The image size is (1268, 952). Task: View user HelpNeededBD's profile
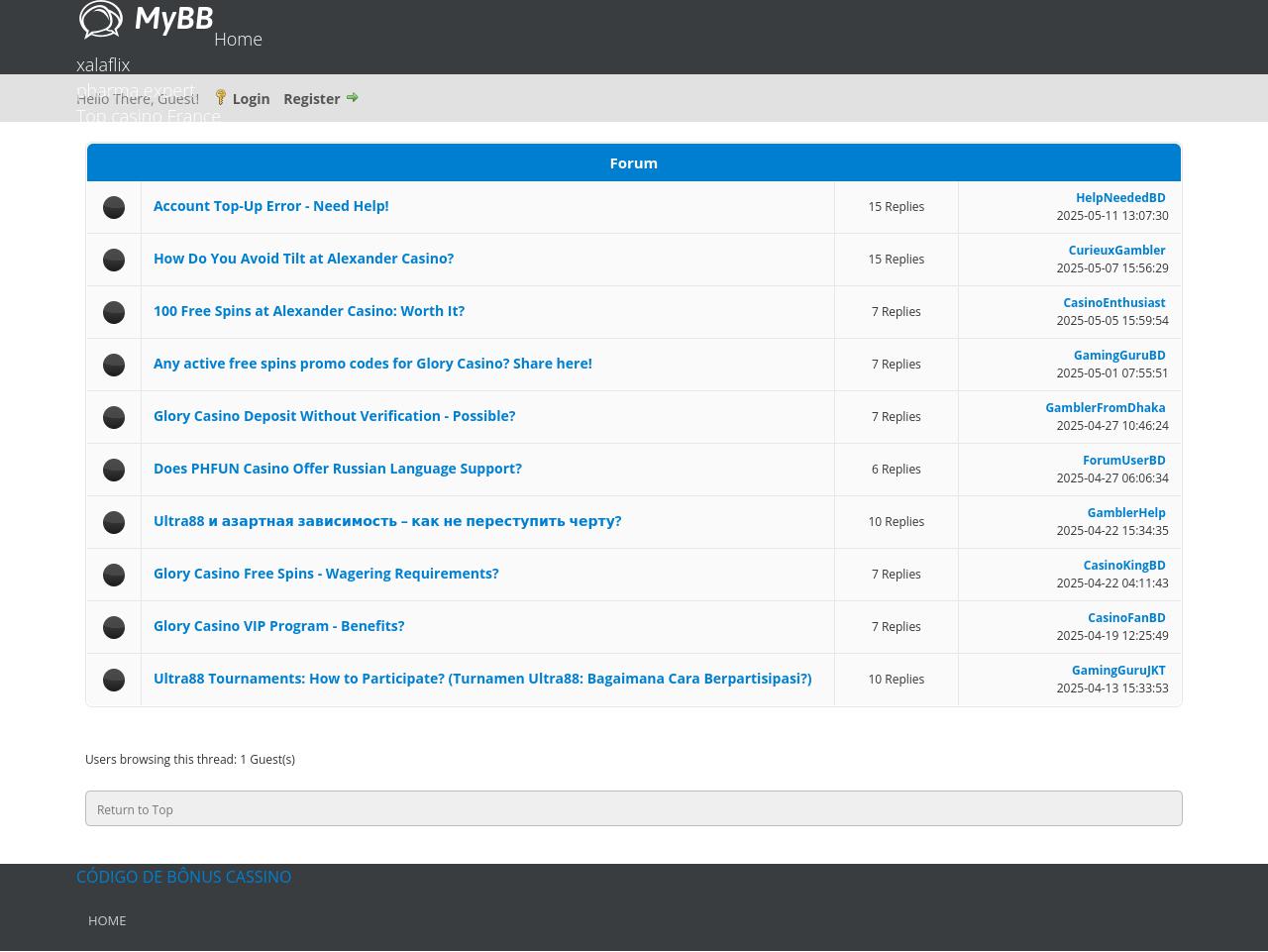(1120, 198)
